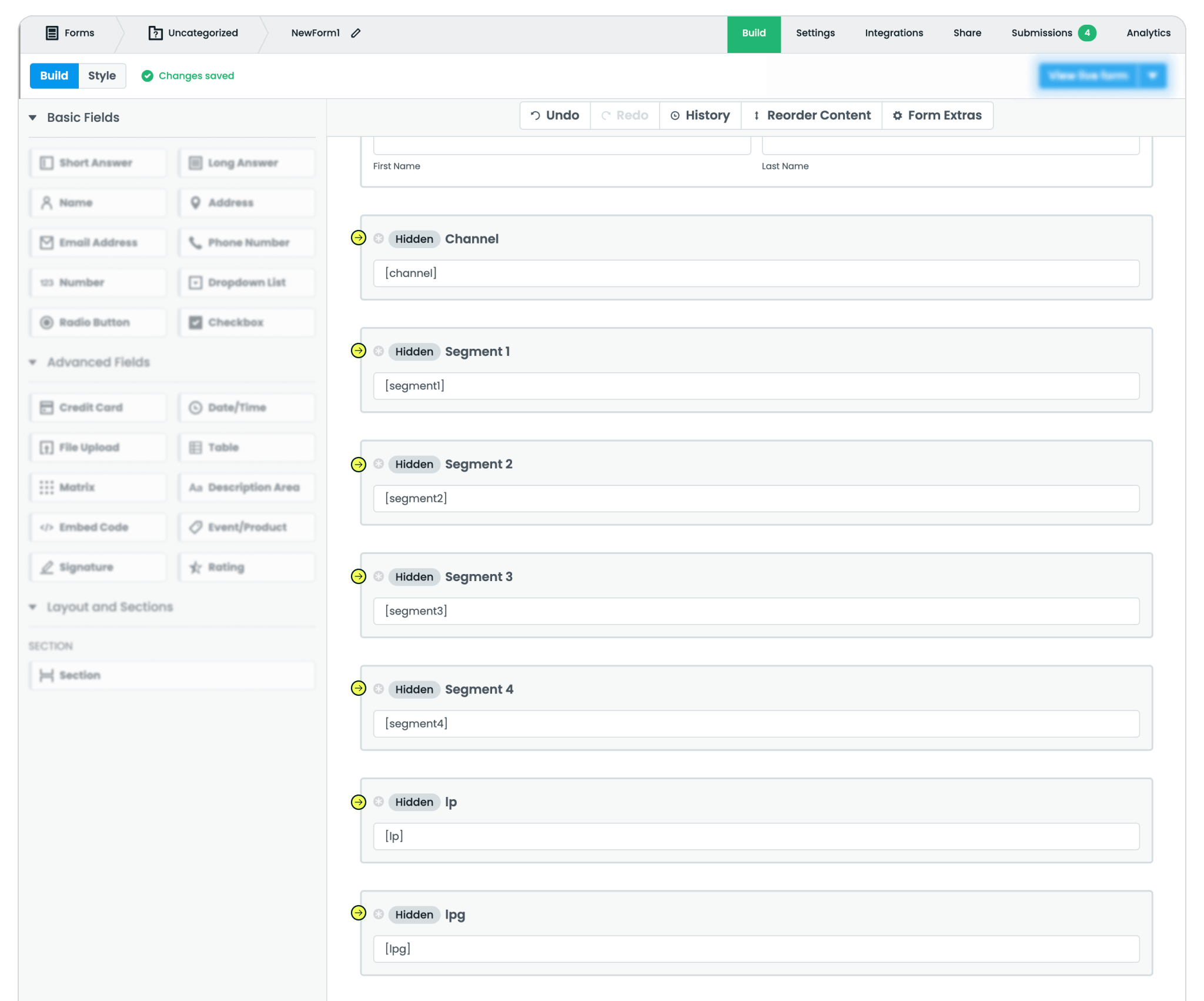This screenshot has height=1001, width=1204.
Task: Click the yellow arrow beside Segment 3 field
Action: click(359, 576)
